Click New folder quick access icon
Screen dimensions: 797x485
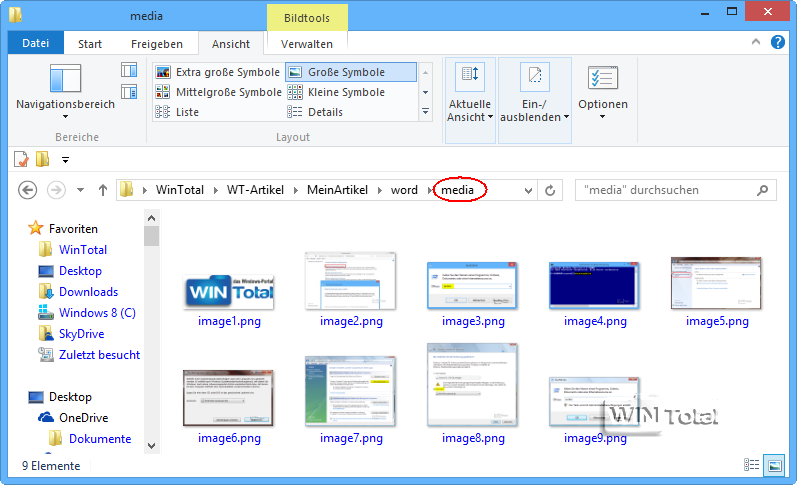coord(43,160)
